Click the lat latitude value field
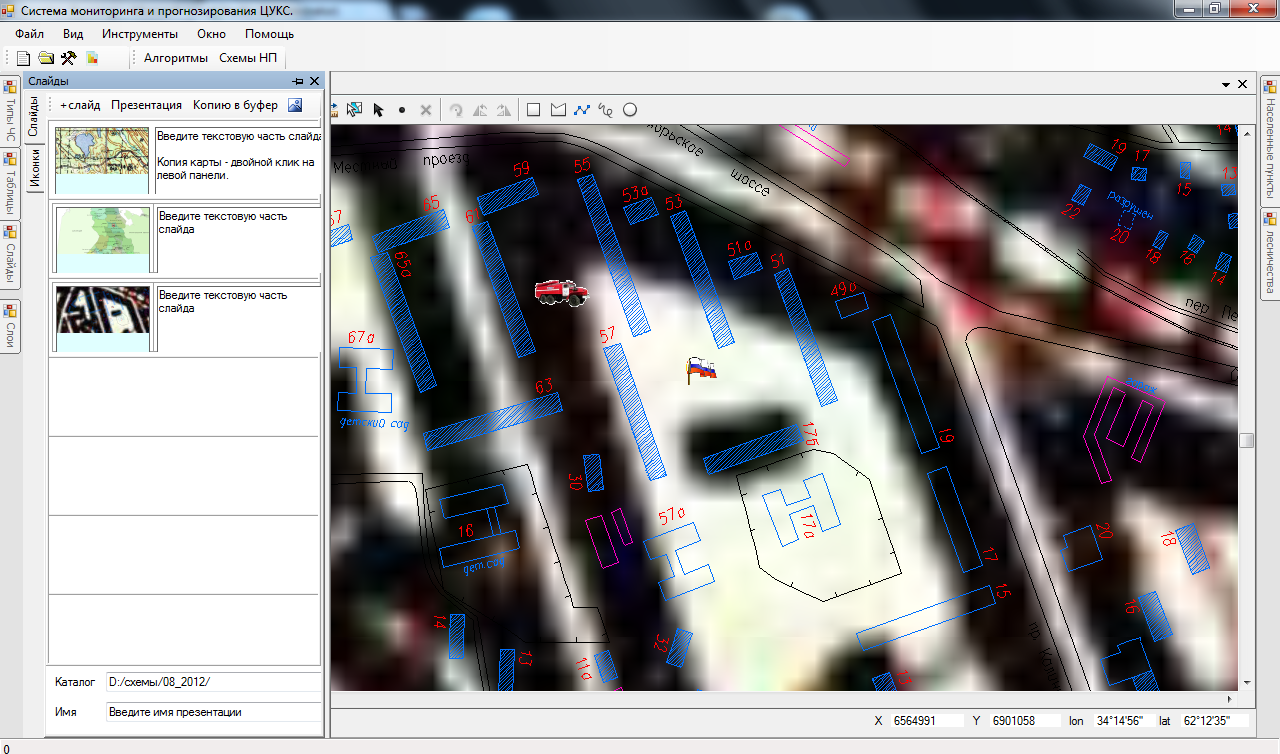This screenshot has width=1280, height=754. pos(1217,720)
